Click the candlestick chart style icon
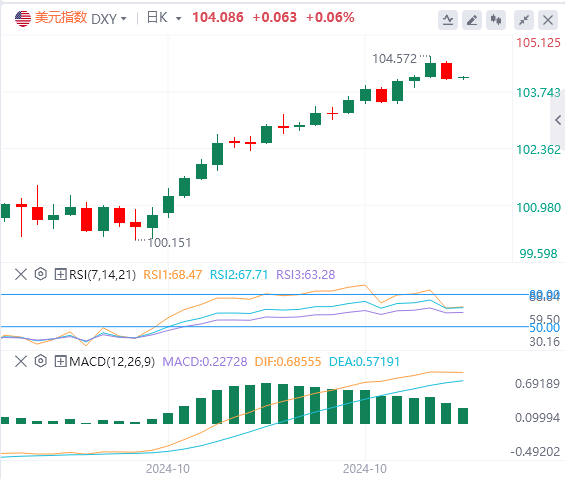The height and width of the screenshot is (479, 565). 496,19
